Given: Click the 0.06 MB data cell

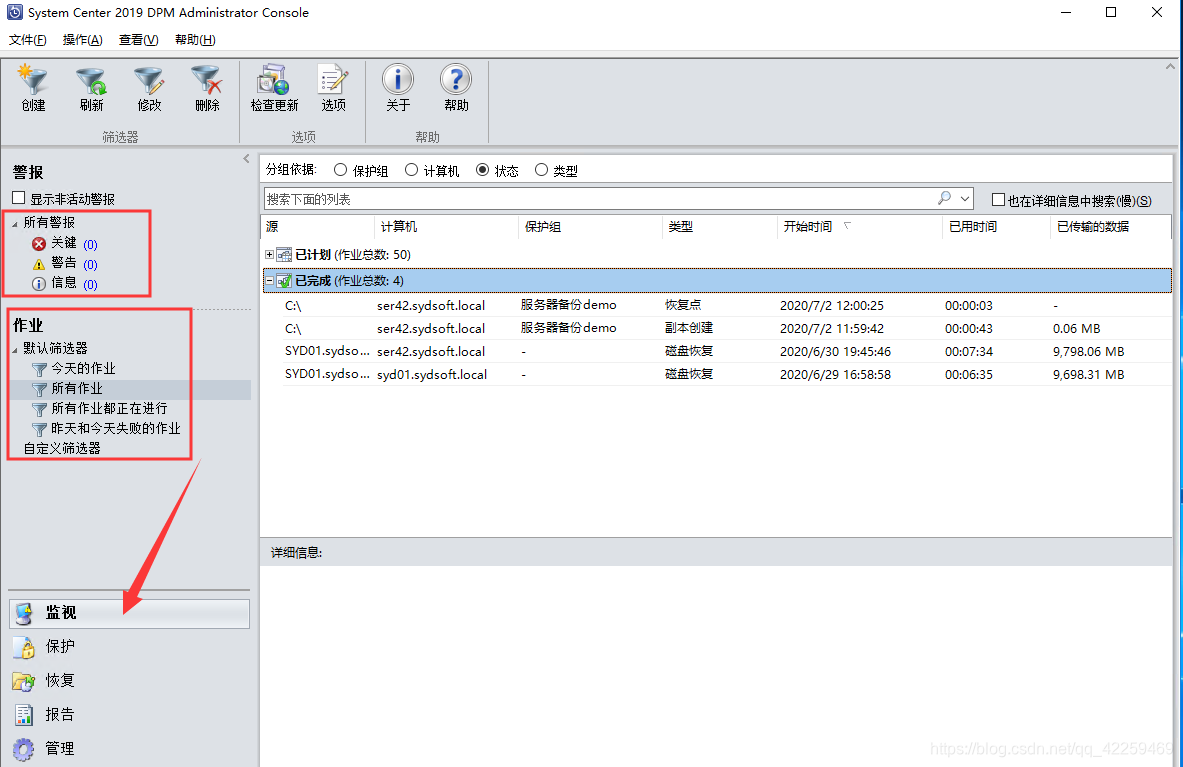Looking at the screenshot, I should 1077,329.
